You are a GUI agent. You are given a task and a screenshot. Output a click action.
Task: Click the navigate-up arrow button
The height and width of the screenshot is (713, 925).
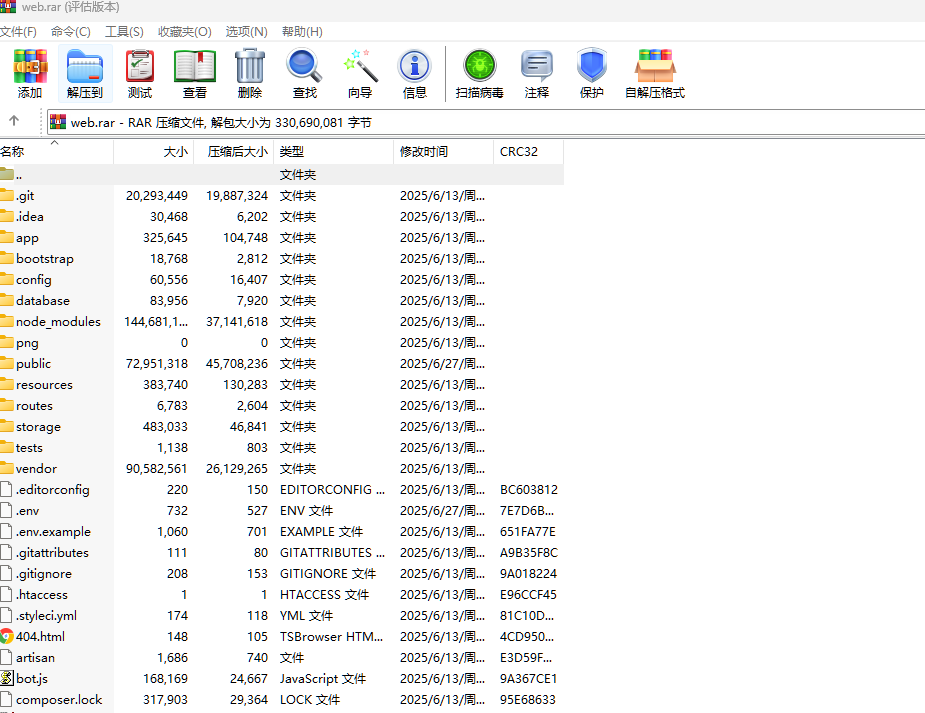16,121
